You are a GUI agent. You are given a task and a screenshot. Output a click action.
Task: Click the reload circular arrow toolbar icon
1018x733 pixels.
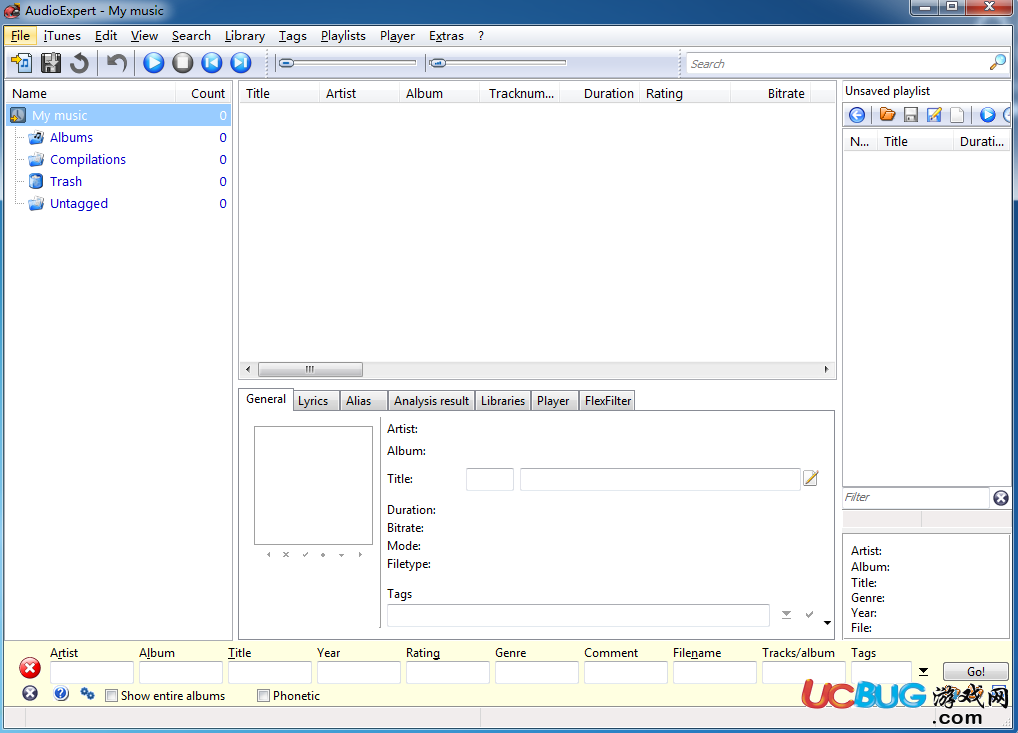(x=79, y=63)
